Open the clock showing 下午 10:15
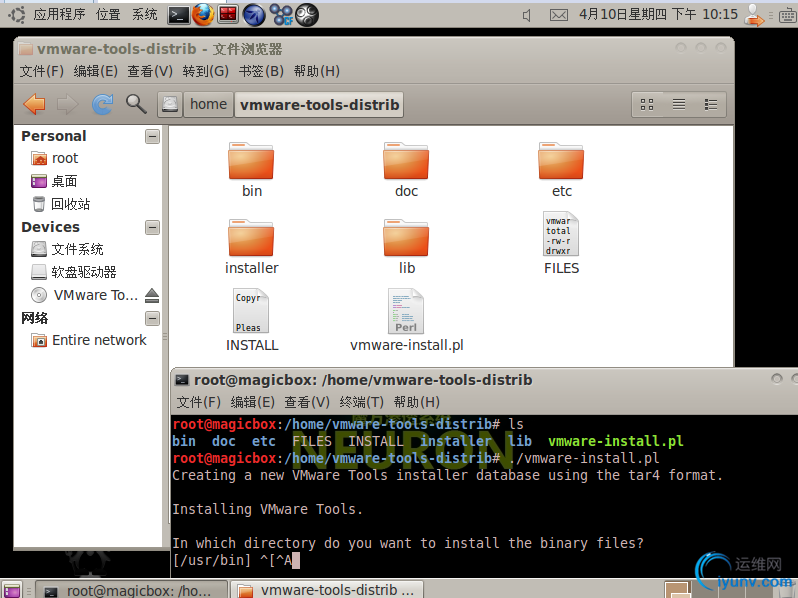This screenshot has height=598, width=798. [x=659, y=14]
